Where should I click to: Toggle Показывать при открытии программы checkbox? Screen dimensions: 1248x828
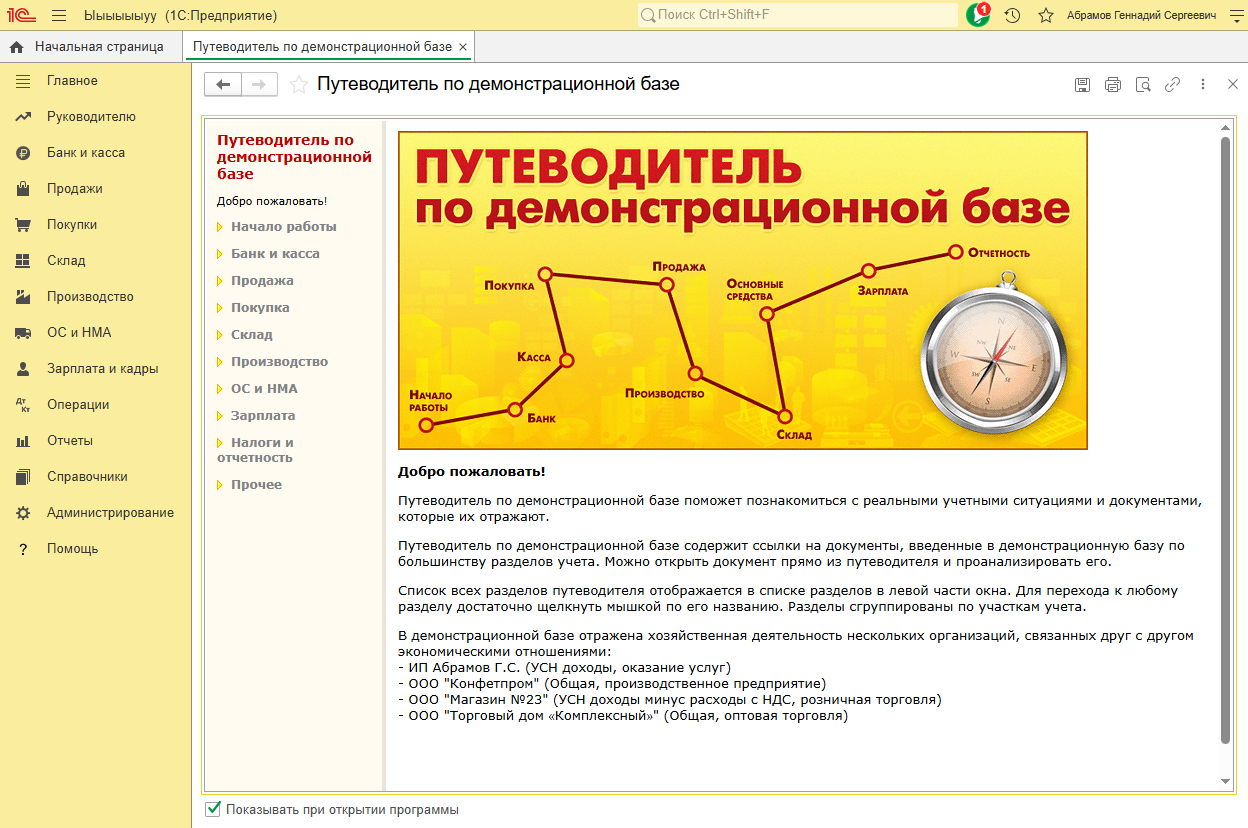[x=212, y=809]
